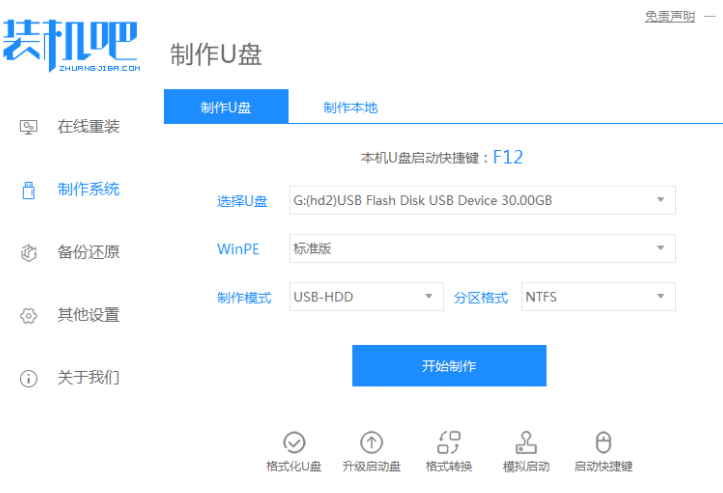Switch to the 制作本地 tab
The height and width of the screenshot is (493, 723).
pyautogui.click(x=350, y=107)
